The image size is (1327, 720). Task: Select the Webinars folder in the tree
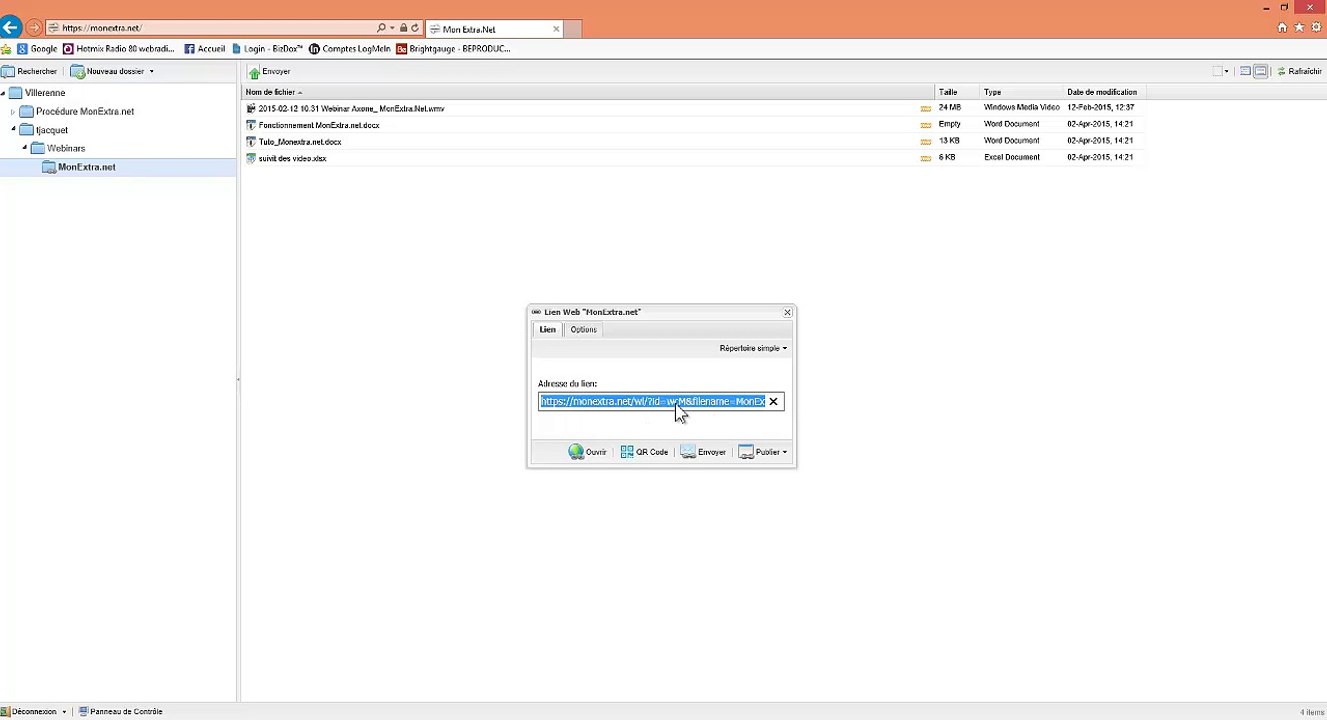coord(58,148)
